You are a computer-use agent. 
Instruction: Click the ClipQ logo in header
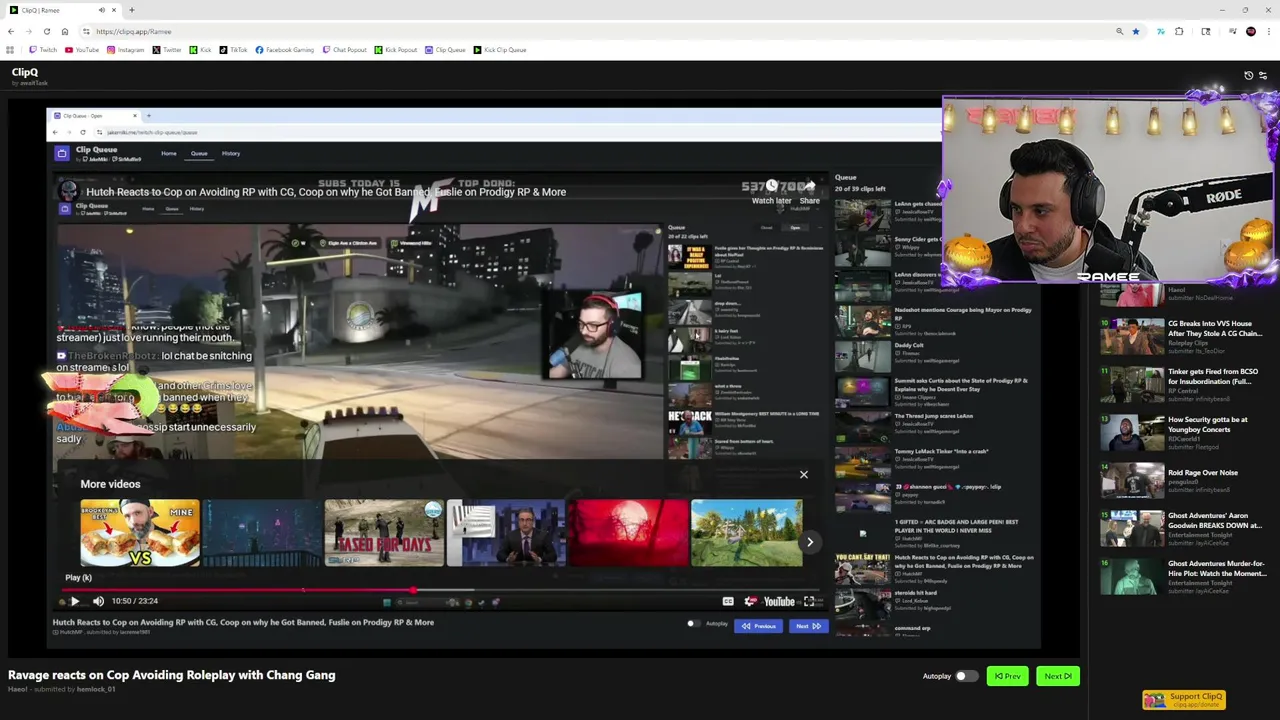coord(25,73)
